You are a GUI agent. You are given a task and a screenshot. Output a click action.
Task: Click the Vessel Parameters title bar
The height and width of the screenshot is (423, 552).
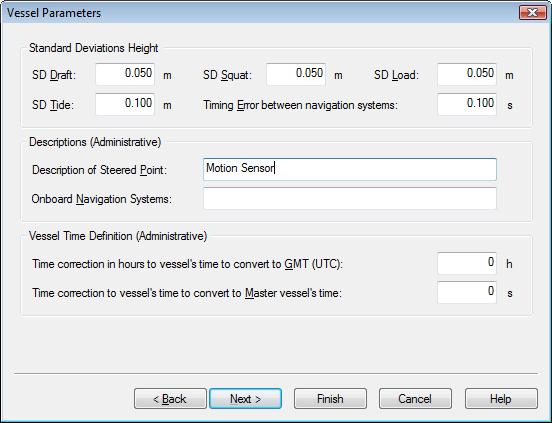261,13
